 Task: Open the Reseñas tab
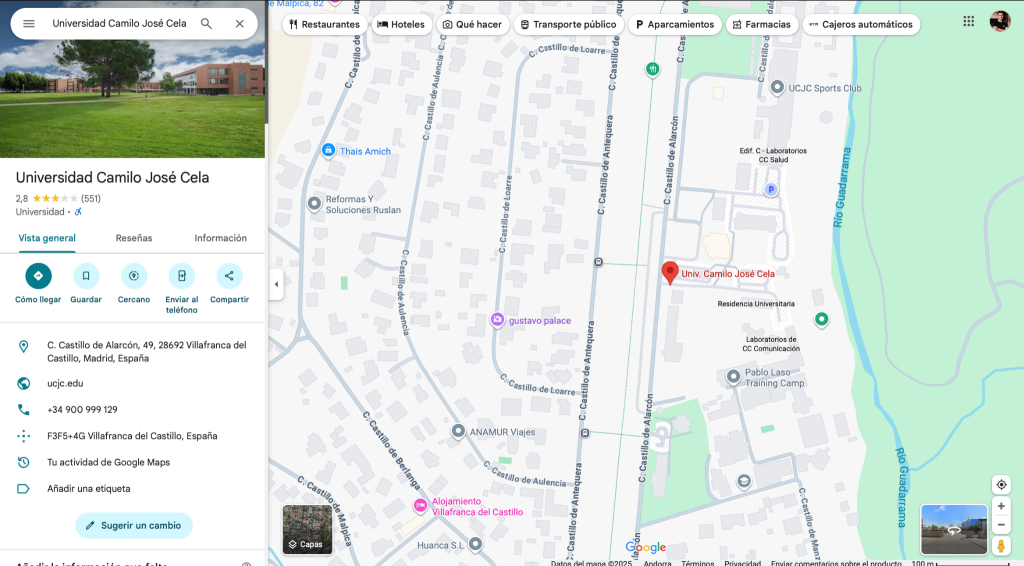[134, 238]
